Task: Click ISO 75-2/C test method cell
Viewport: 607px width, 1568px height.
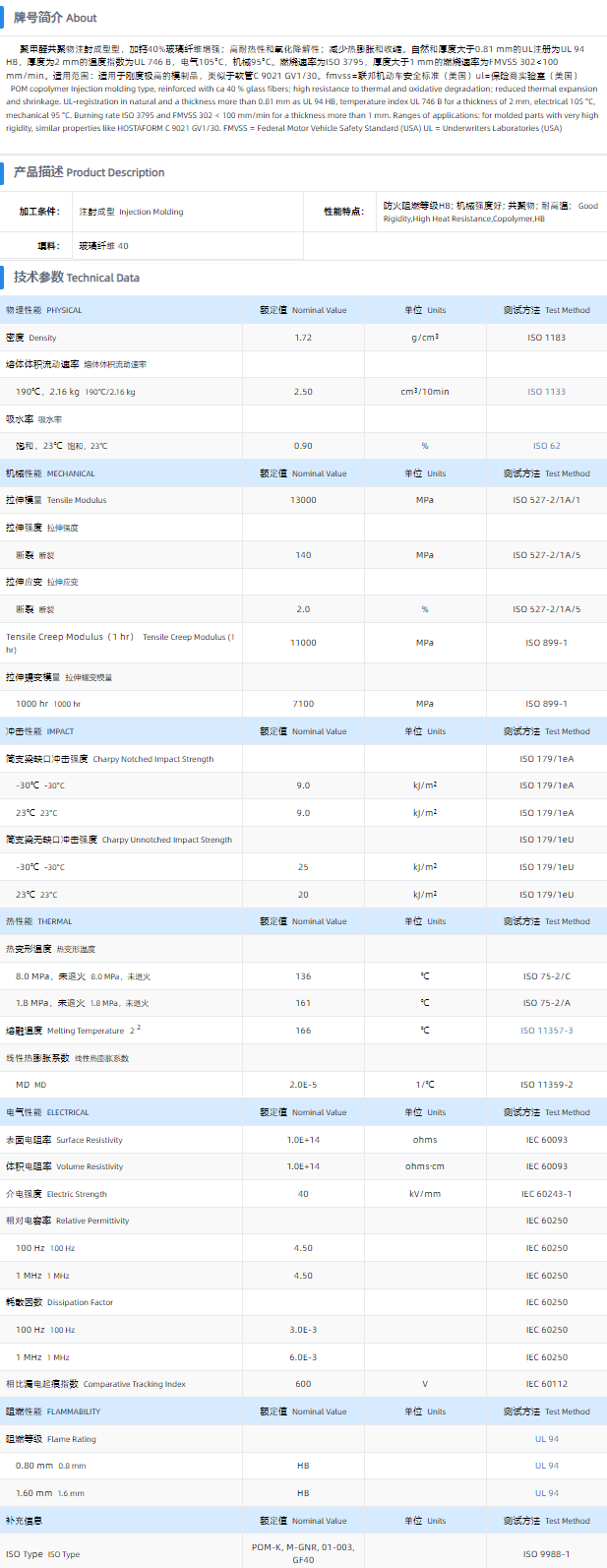Action: pyautogui.click(x=546, y=976)
